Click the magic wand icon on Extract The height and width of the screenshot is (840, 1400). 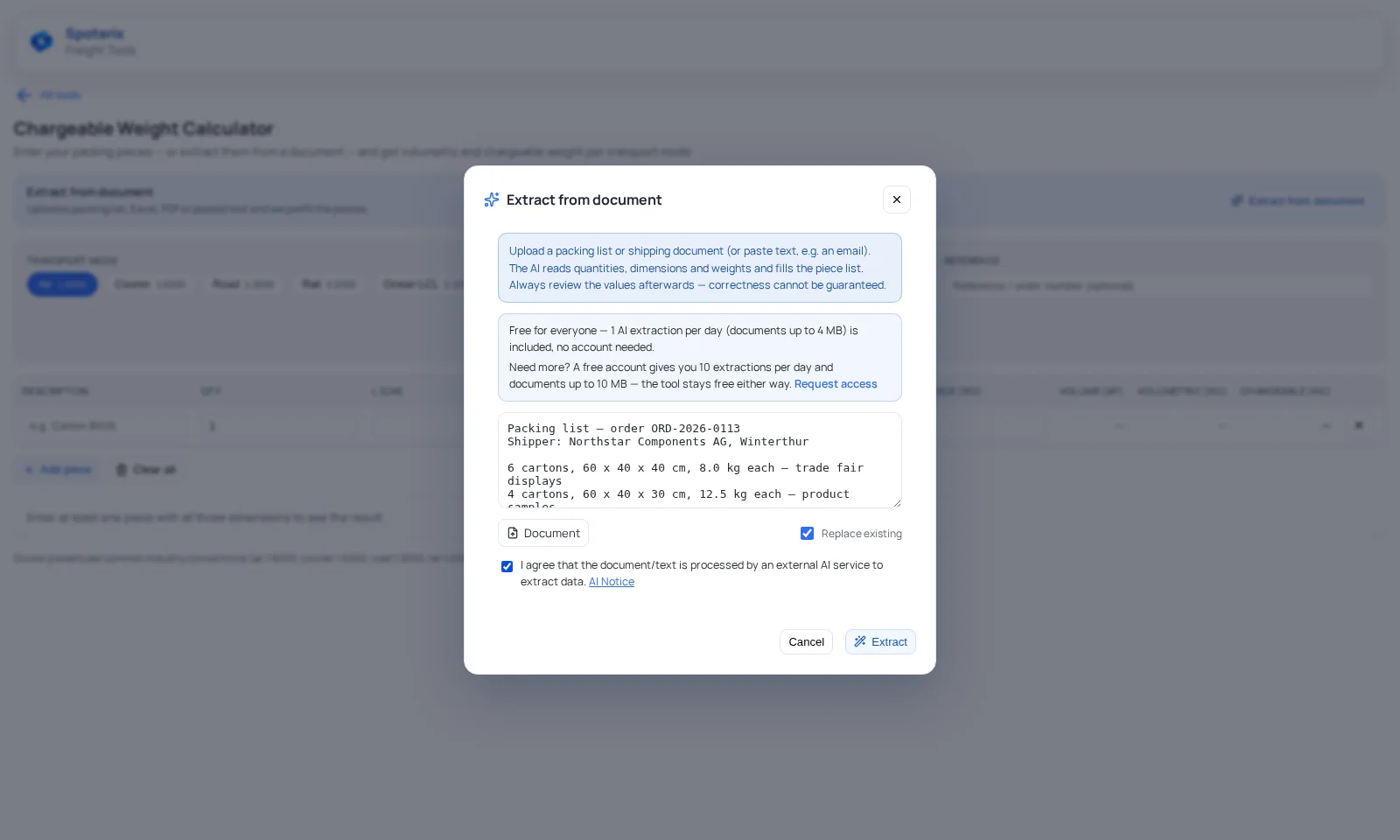pyautogui.click(x=860, y=641)
